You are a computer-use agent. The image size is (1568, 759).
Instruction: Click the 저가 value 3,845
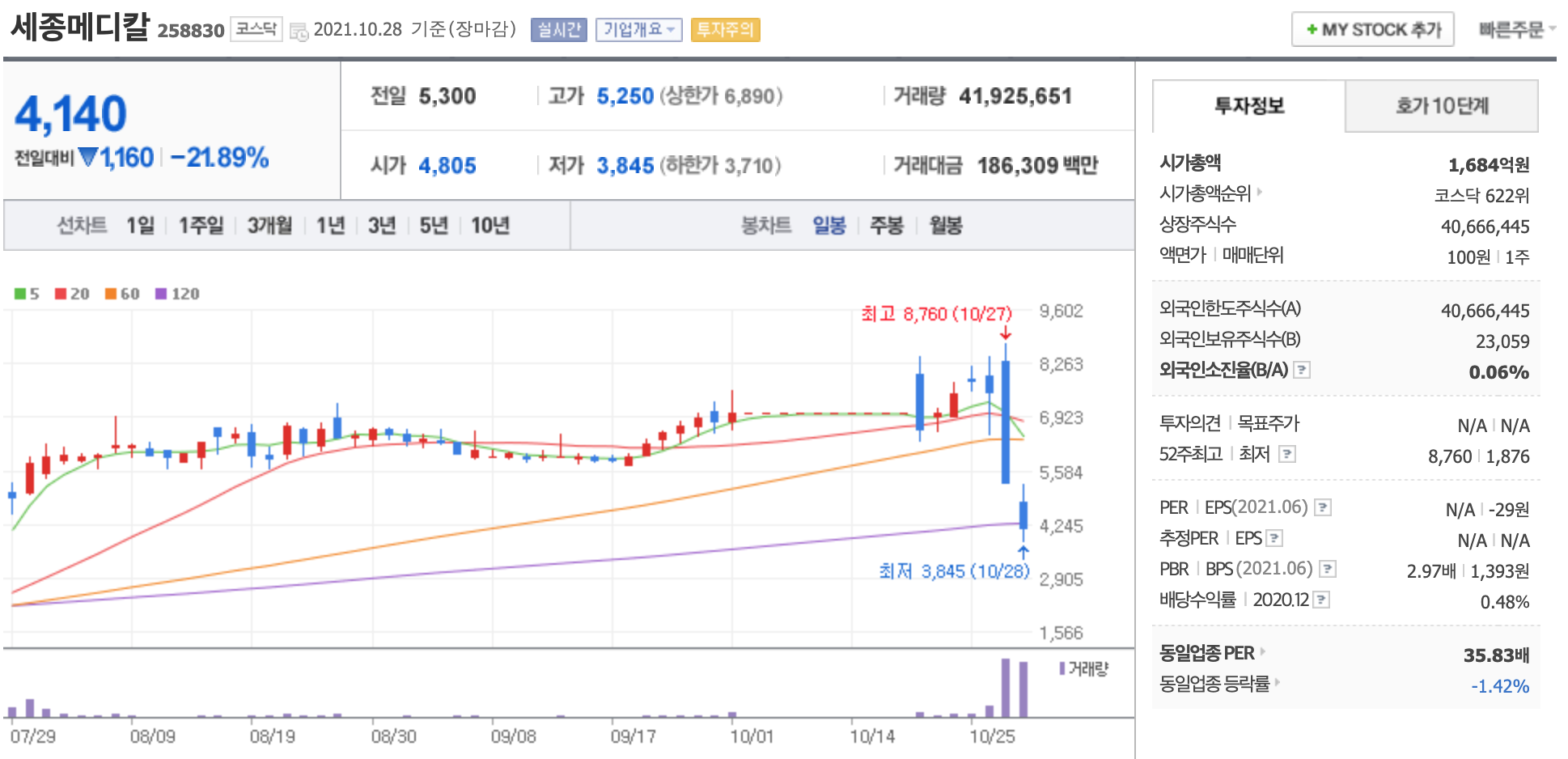625,166
